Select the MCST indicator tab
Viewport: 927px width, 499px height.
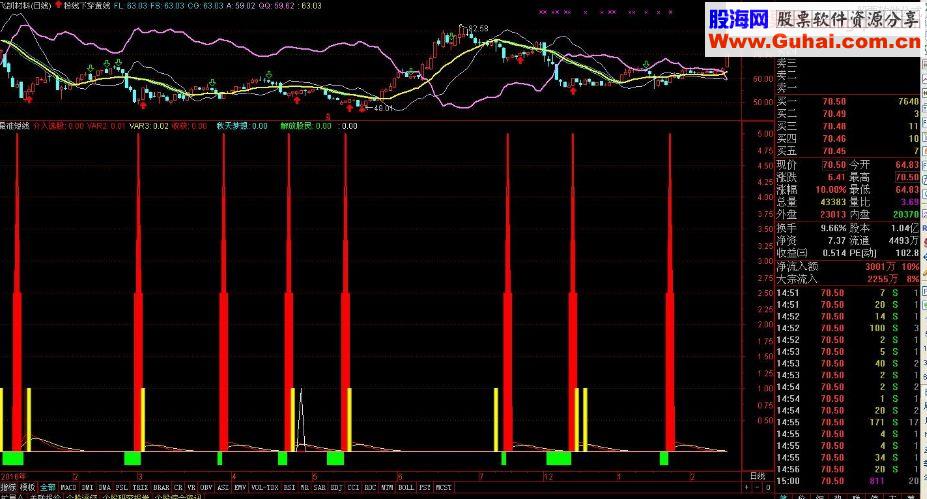[444, 488]
